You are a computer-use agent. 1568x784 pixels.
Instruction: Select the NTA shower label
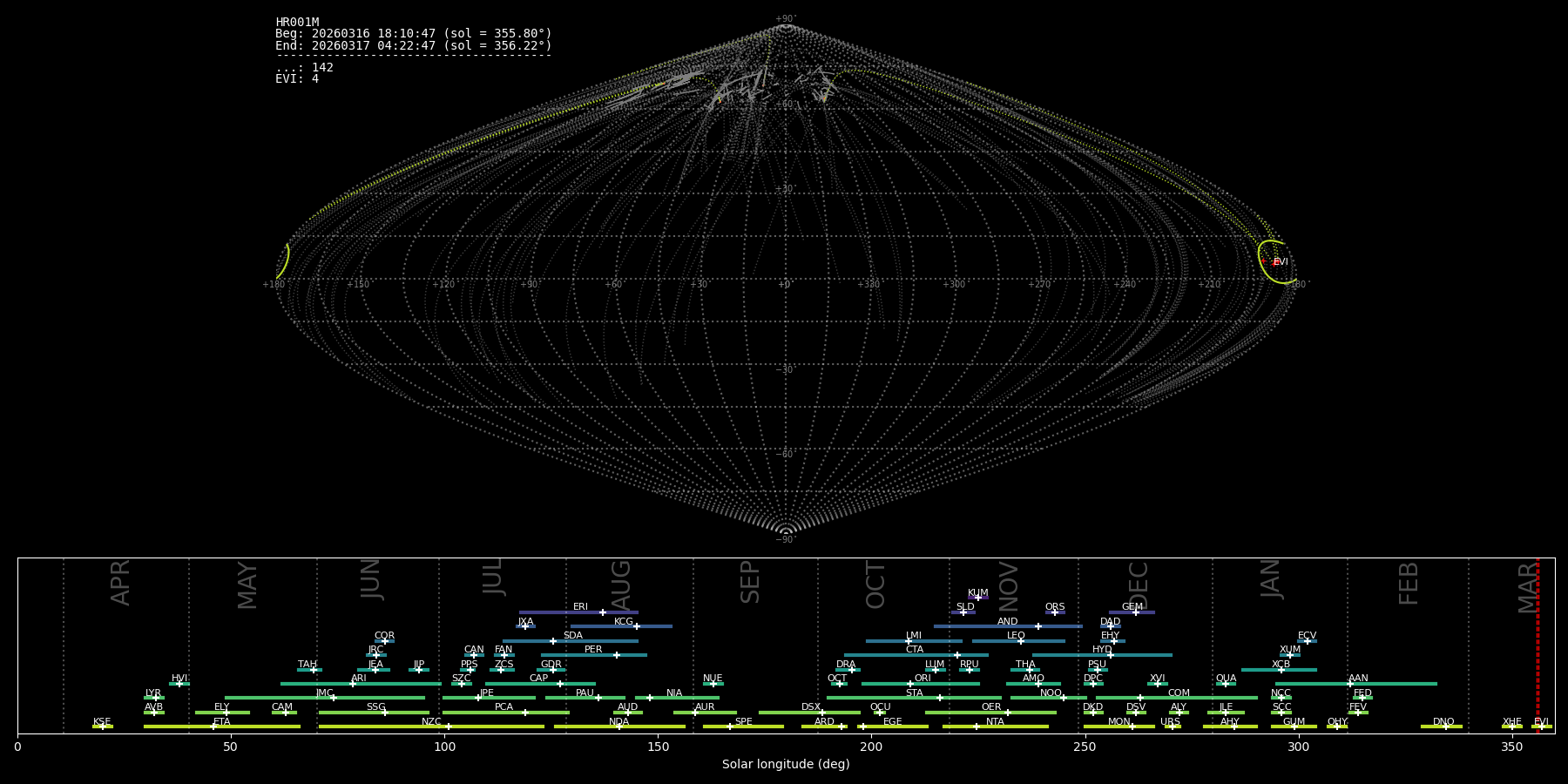[995, 722]
